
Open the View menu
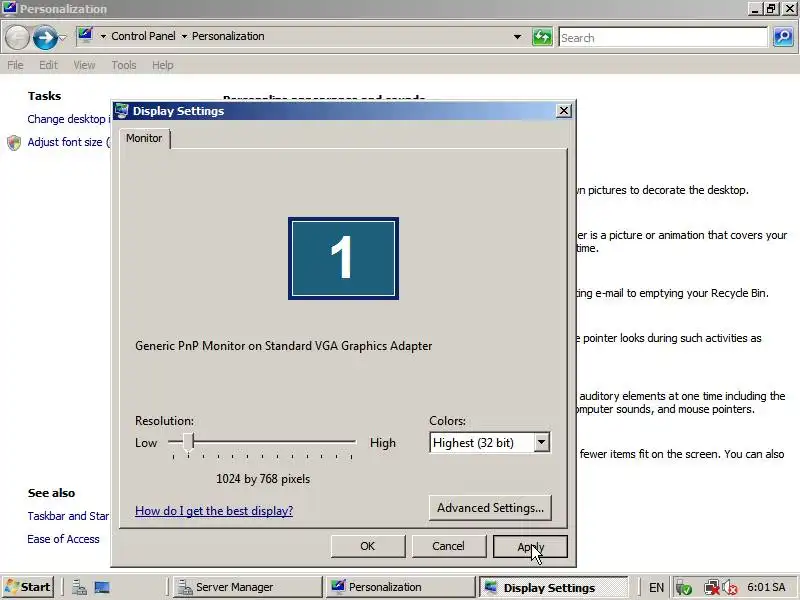84,65
